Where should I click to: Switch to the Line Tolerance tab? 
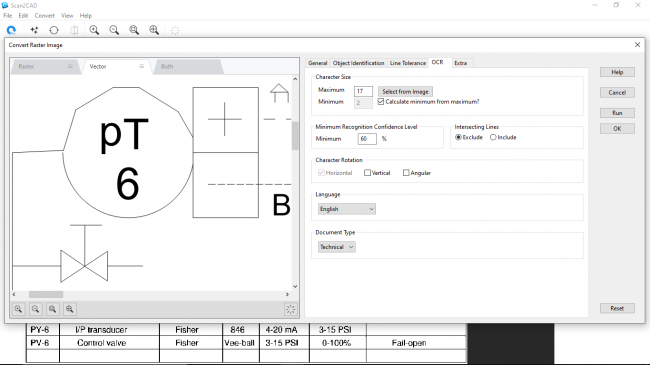[x=407, y=63]
